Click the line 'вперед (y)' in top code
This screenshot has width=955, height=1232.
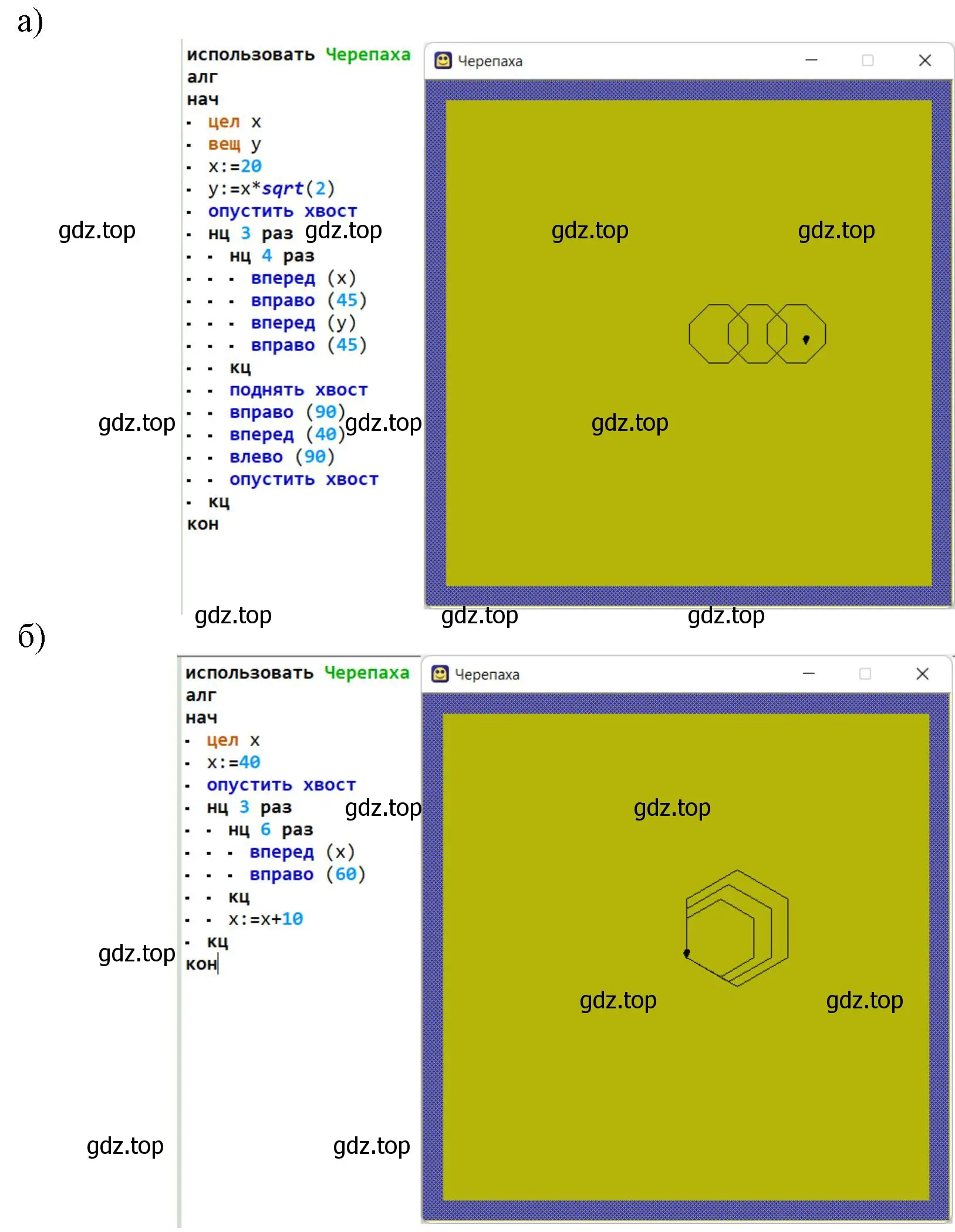pyautogui.click(x=303, y=323)
